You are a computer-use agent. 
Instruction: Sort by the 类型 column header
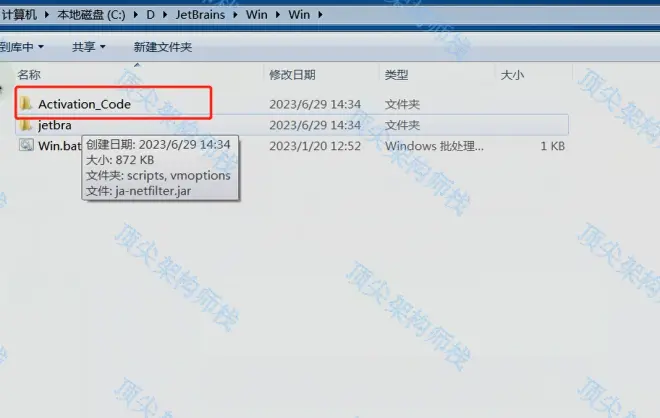pyautogui.click(x=396, y=75)
